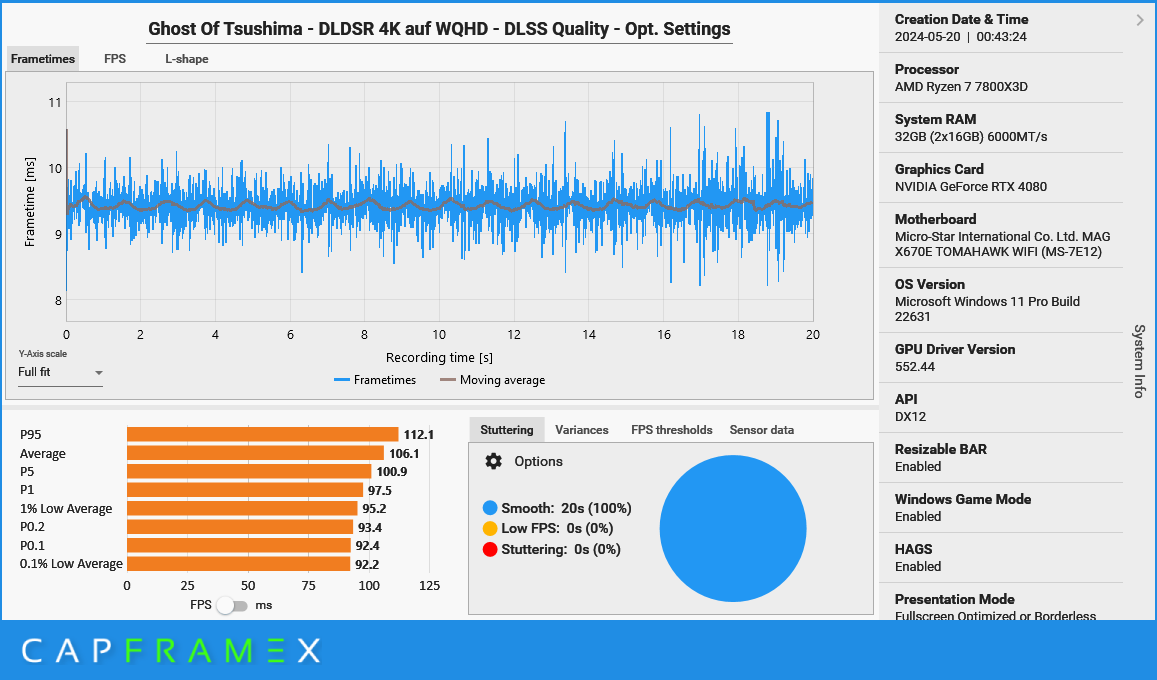This screenshot has width=1157, height=680.
Task: Click the Recording time [s] axis label
Action: (x=439, y=358)
